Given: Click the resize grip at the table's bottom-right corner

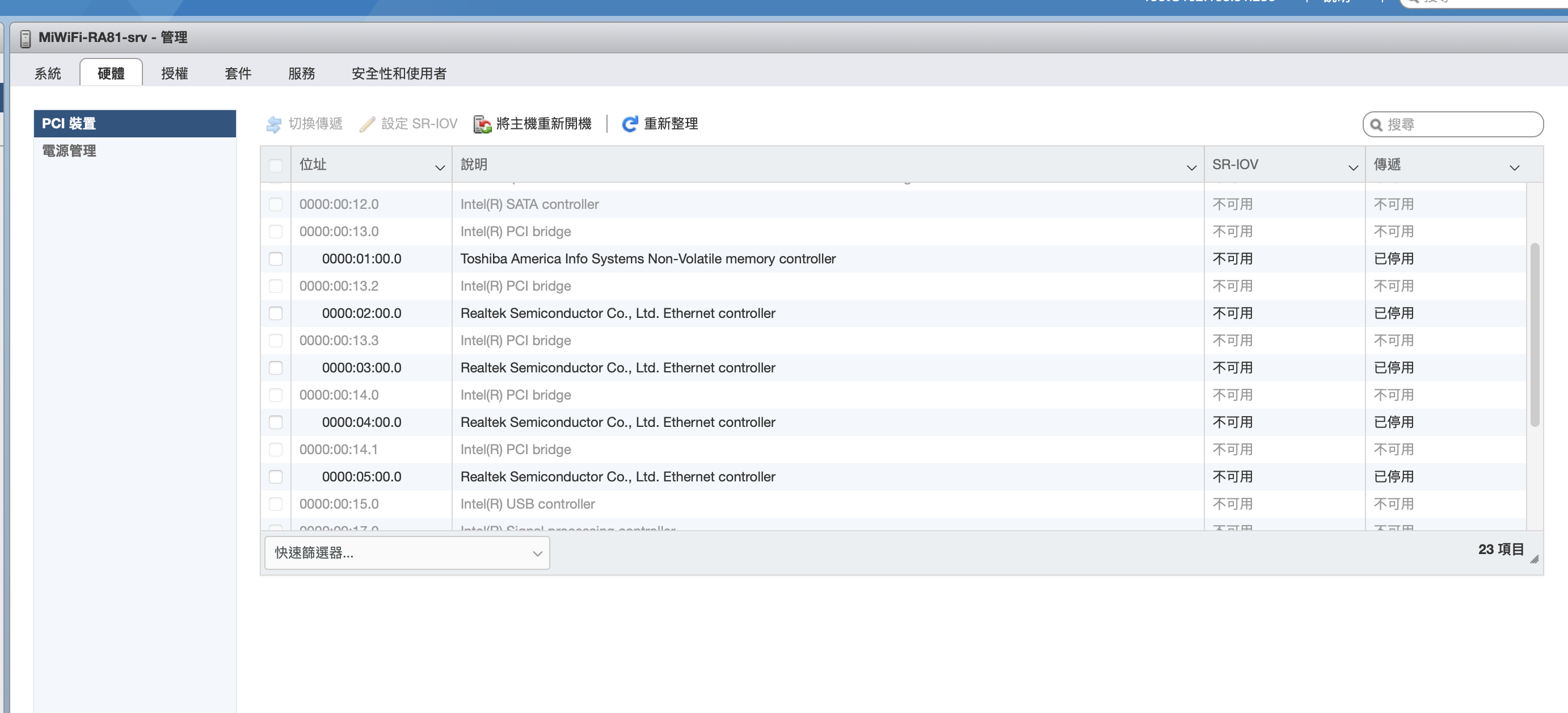Looking at the screenshot, I should coord(1534,559).
